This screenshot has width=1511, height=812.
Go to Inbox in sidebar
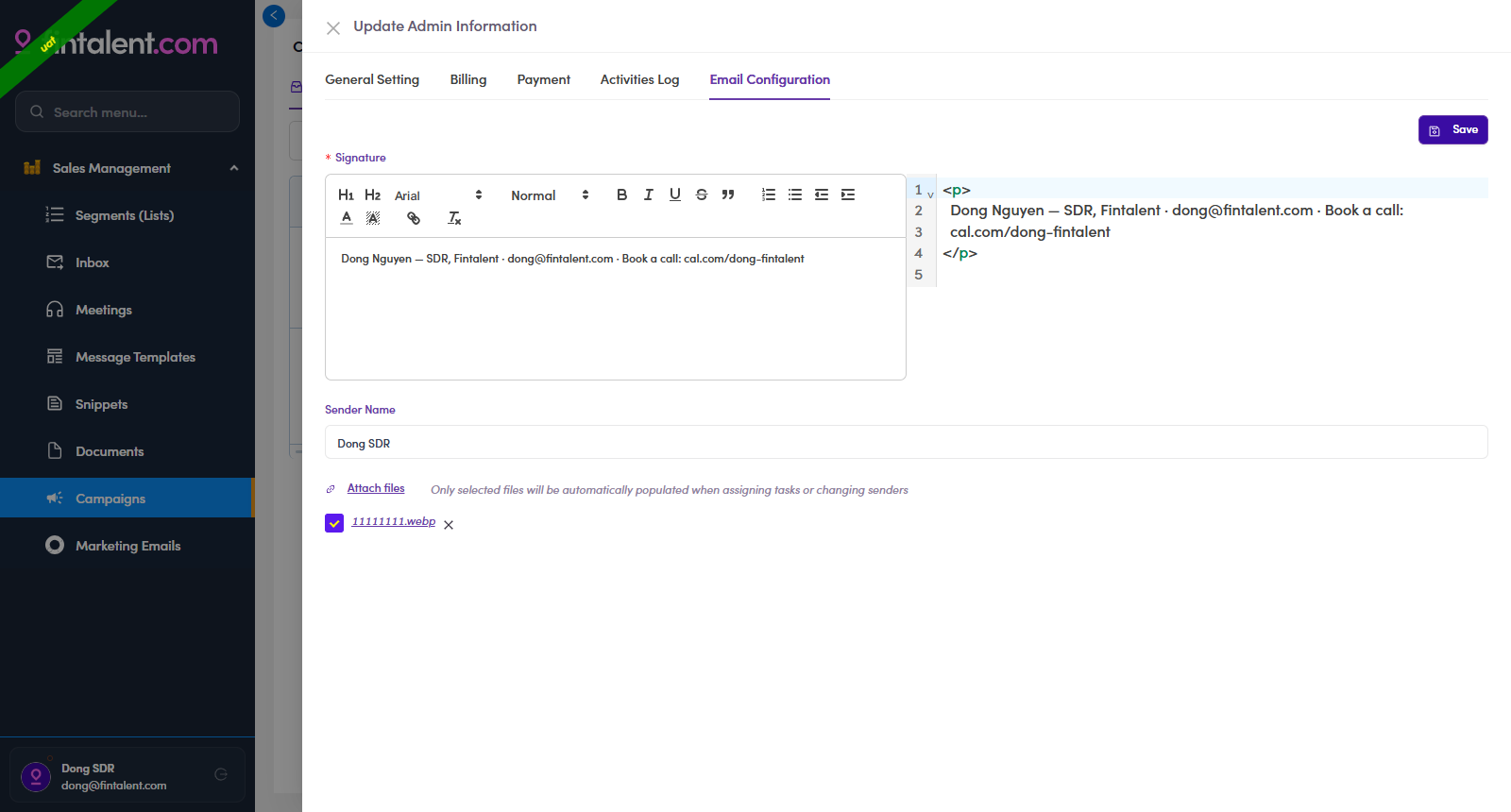(x=126, y=262)
